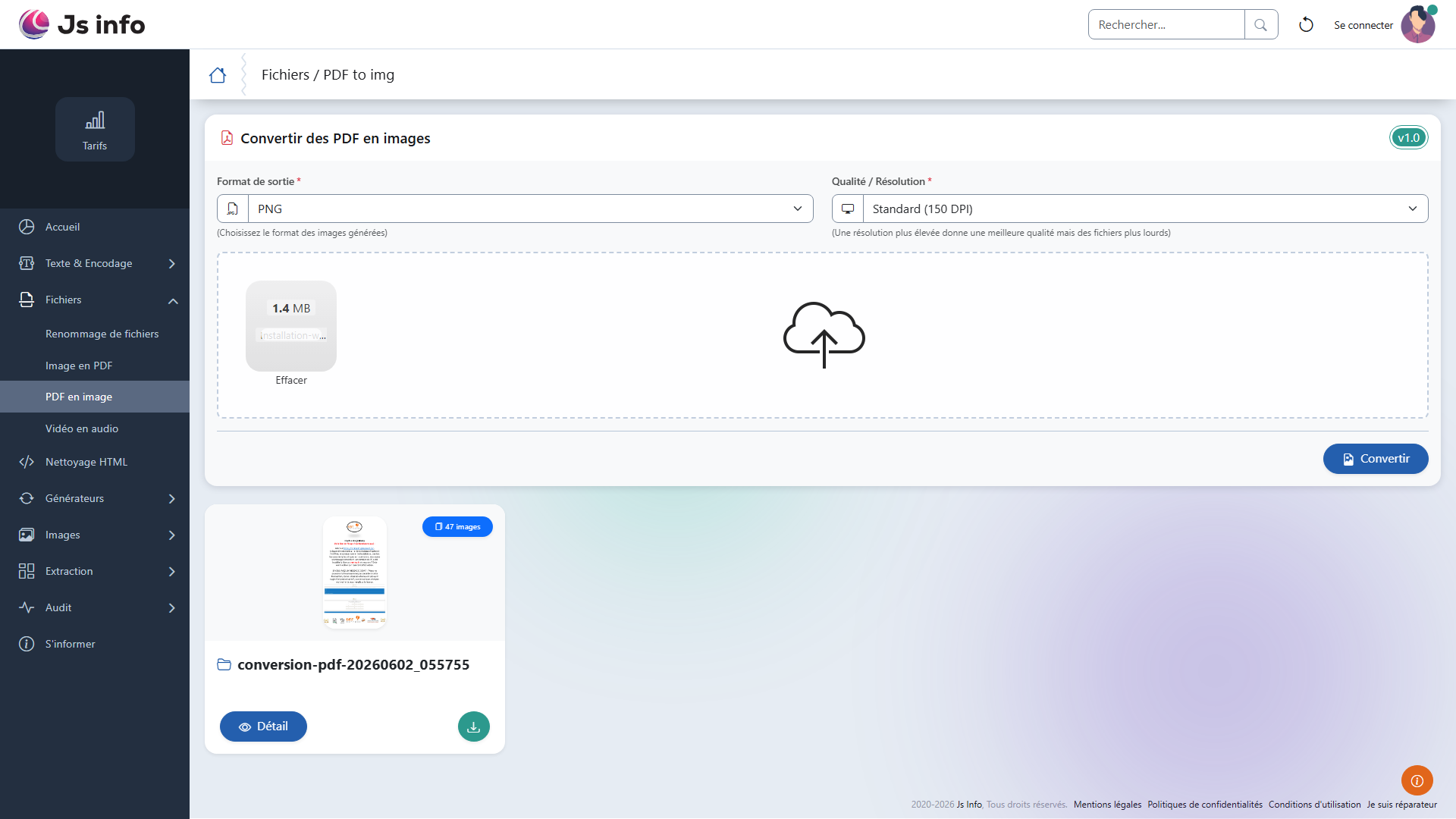The width and height of the screenshot is (1456, 819).
Task: Click the Texte & Encodage sidebar icon
Action: 27,263
